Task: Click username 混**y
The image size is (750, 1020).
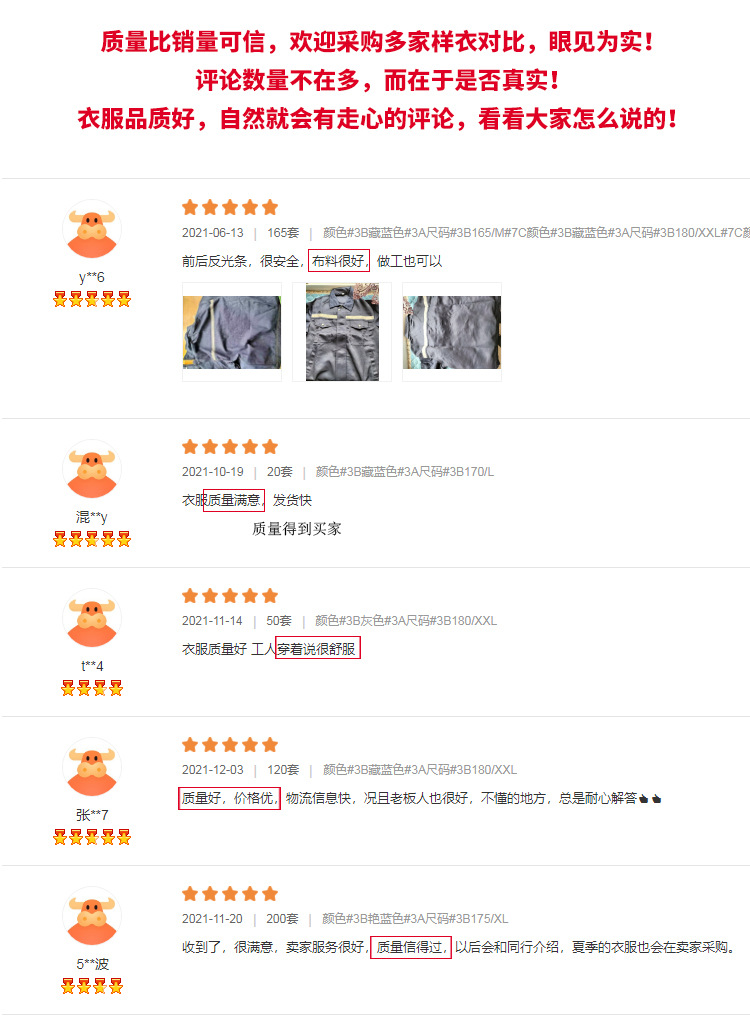Action: (92, 517)
